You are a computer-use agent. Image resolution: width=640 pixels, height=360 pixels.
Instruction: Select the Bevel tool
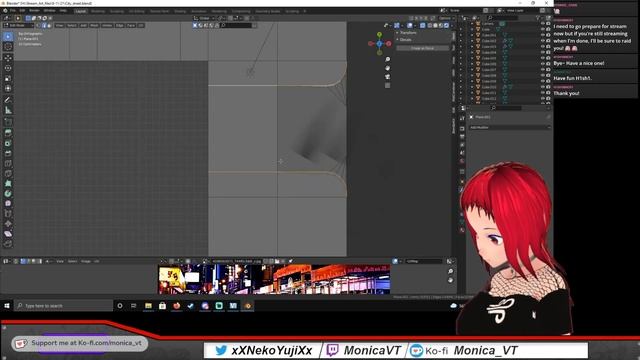click(x=8, y=153)
